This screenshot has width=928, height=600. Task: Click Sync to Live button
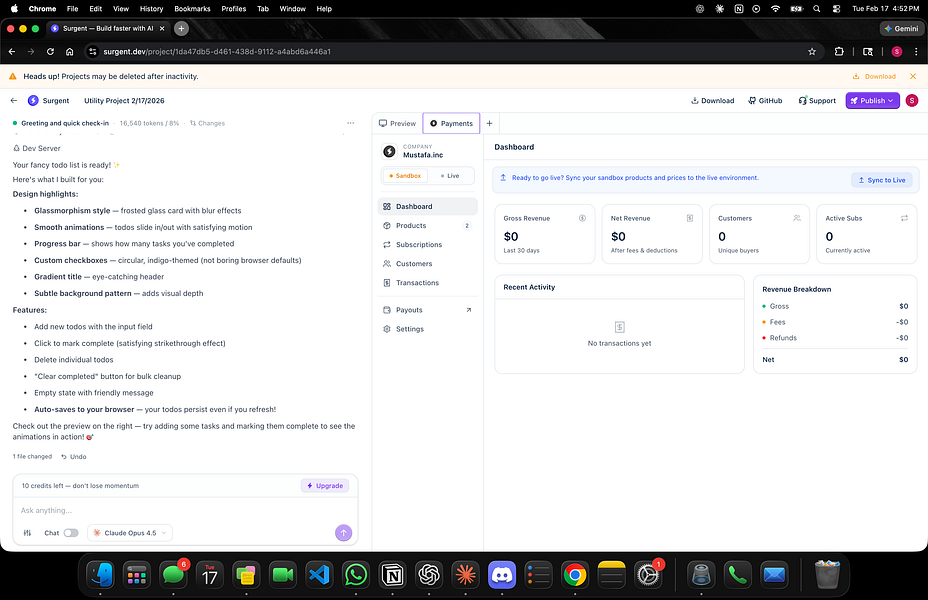point(882,180)
